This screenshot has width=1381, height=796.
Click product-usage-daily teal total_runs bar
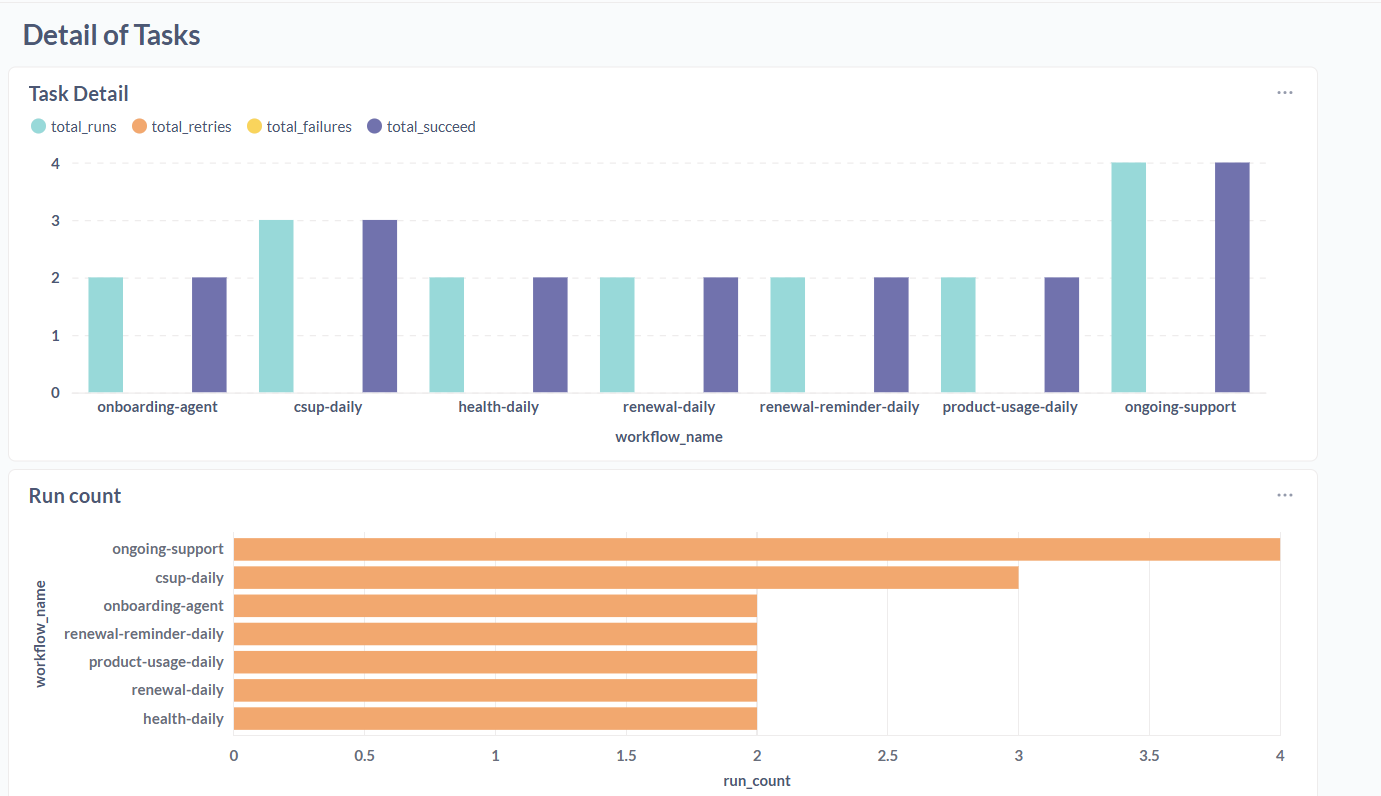958,334
